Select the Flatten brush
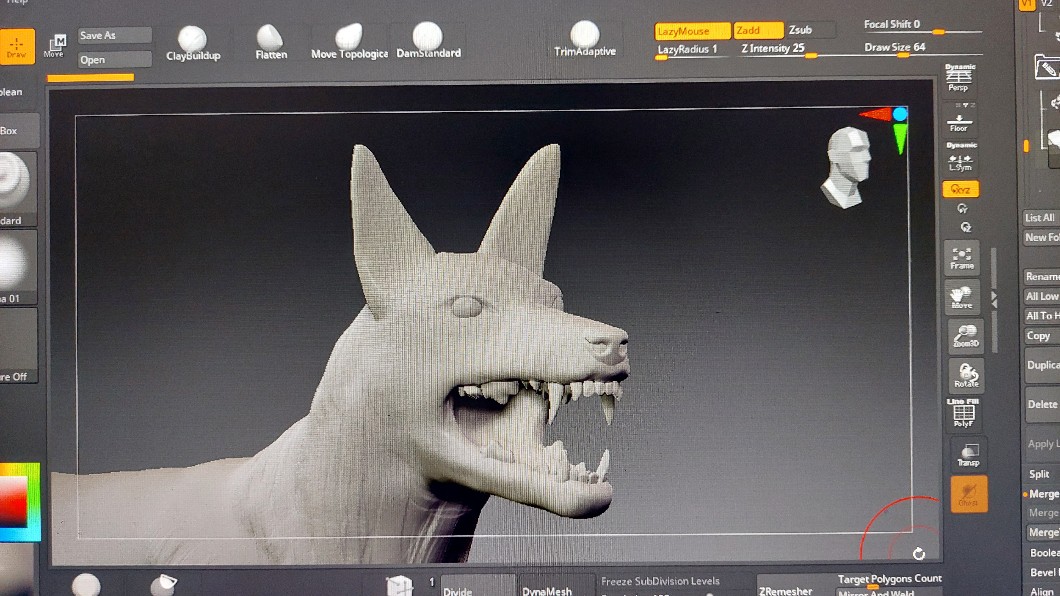Image resolution: width=1060 pixels, height=596 pixels. click(270, 43)
